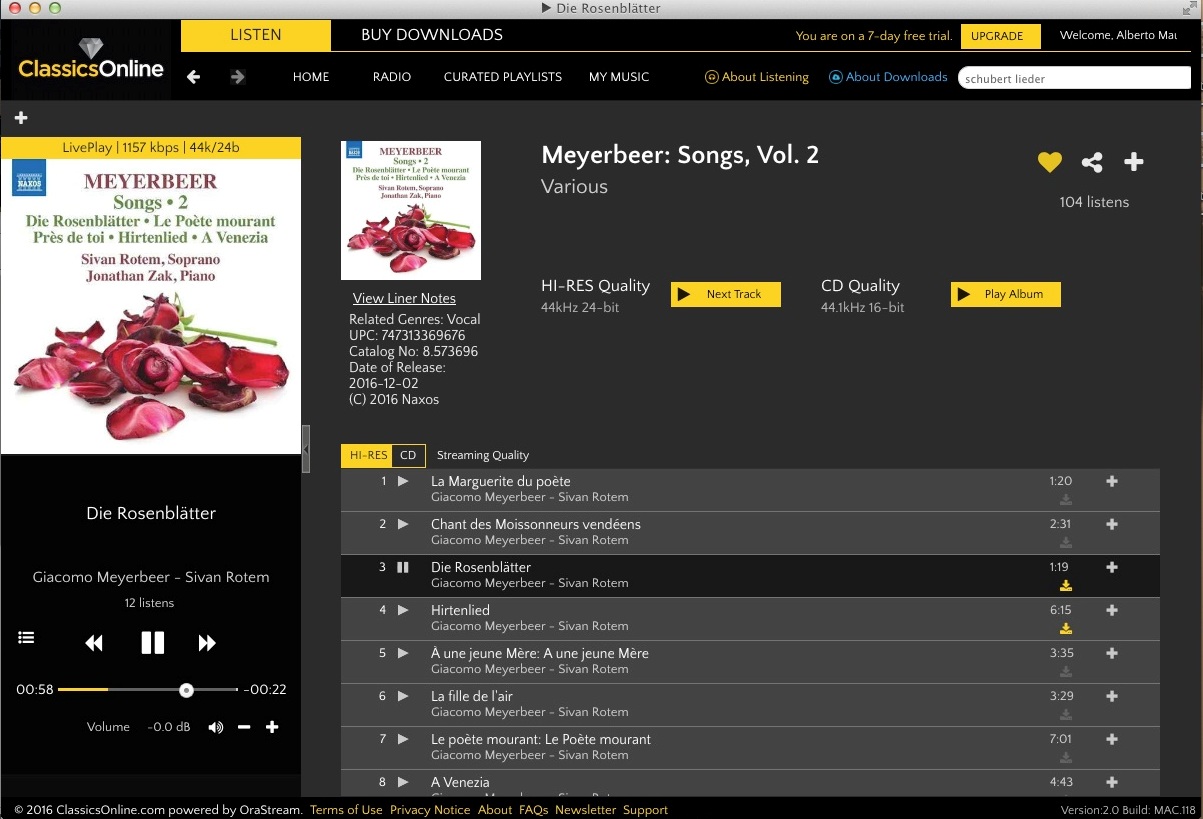The width and height of the screenshot is (1203, 819).
Task: Add Le poète mourant with plus icon
Action: tap(1112, 739)
